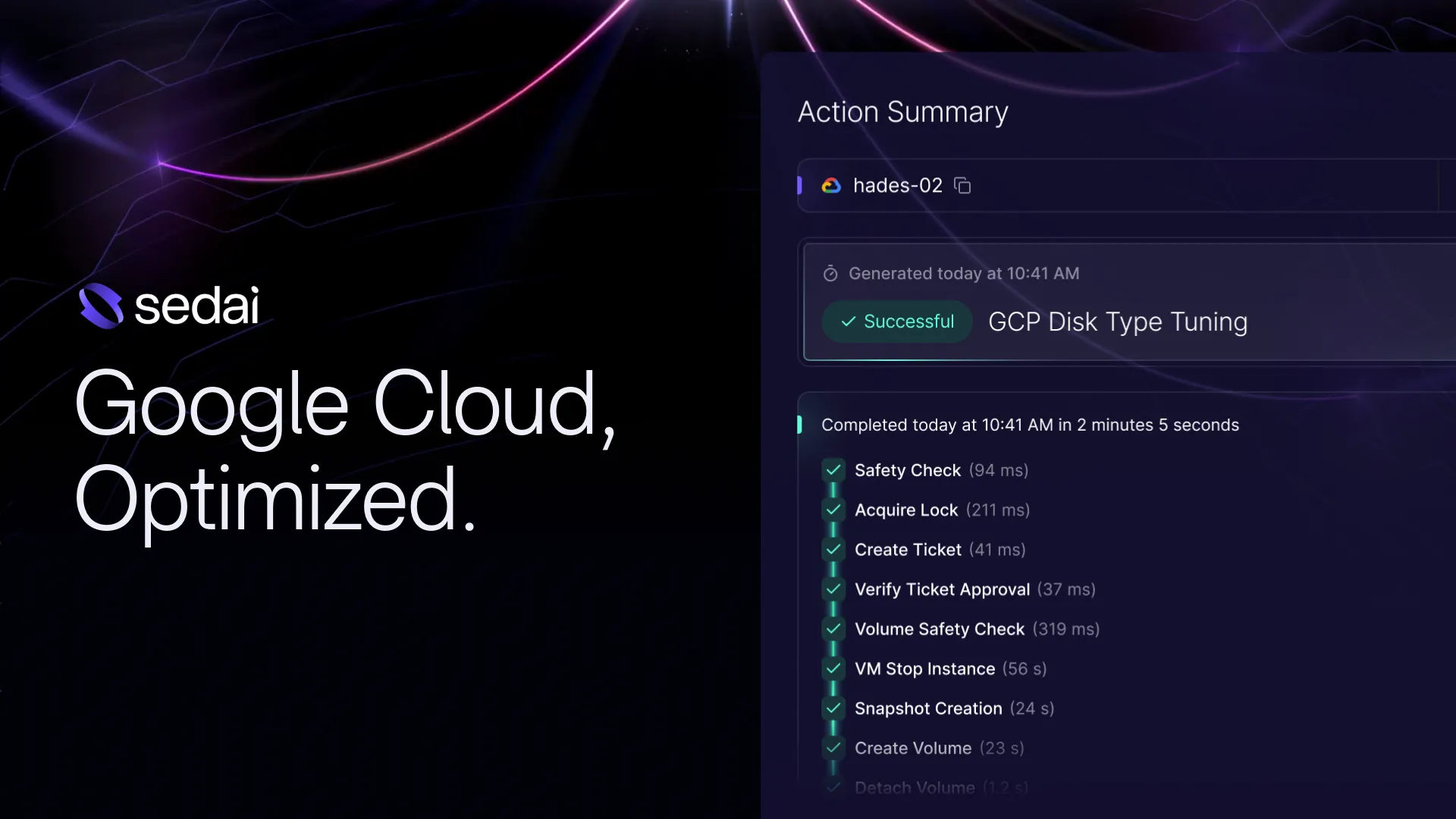Expand the Completed steps section
The height and width of the screenshot is (819, 1456).
(x=1030, y=425)
